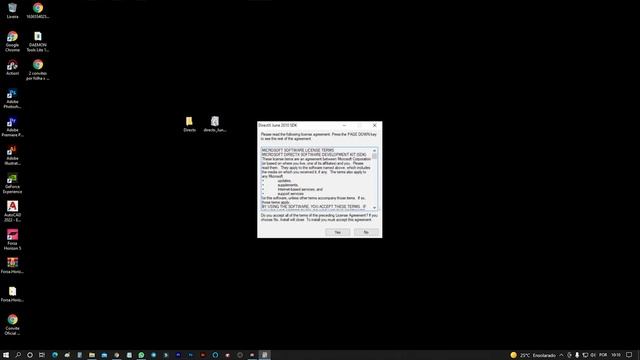Minimize the DirectX SDK license dialog
Viewport: 640px width, 360px height.
click(344, 125)
